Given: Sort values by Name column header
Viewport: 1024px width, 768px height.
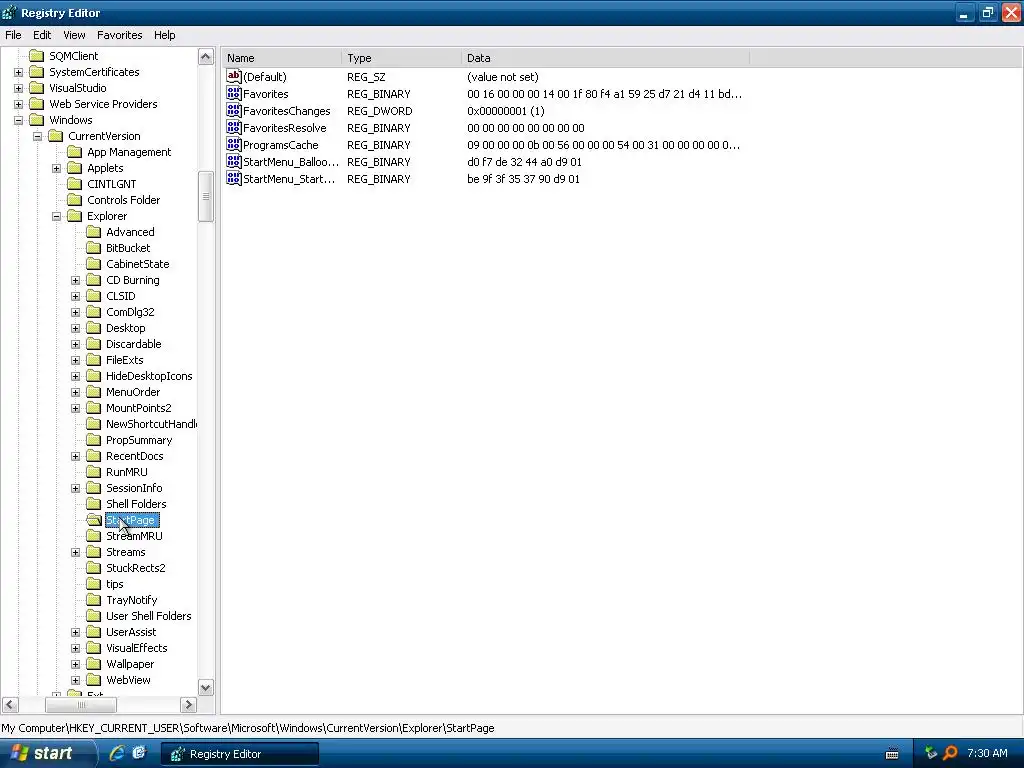Looking at the screenshot, I should [x=281, y=58].
